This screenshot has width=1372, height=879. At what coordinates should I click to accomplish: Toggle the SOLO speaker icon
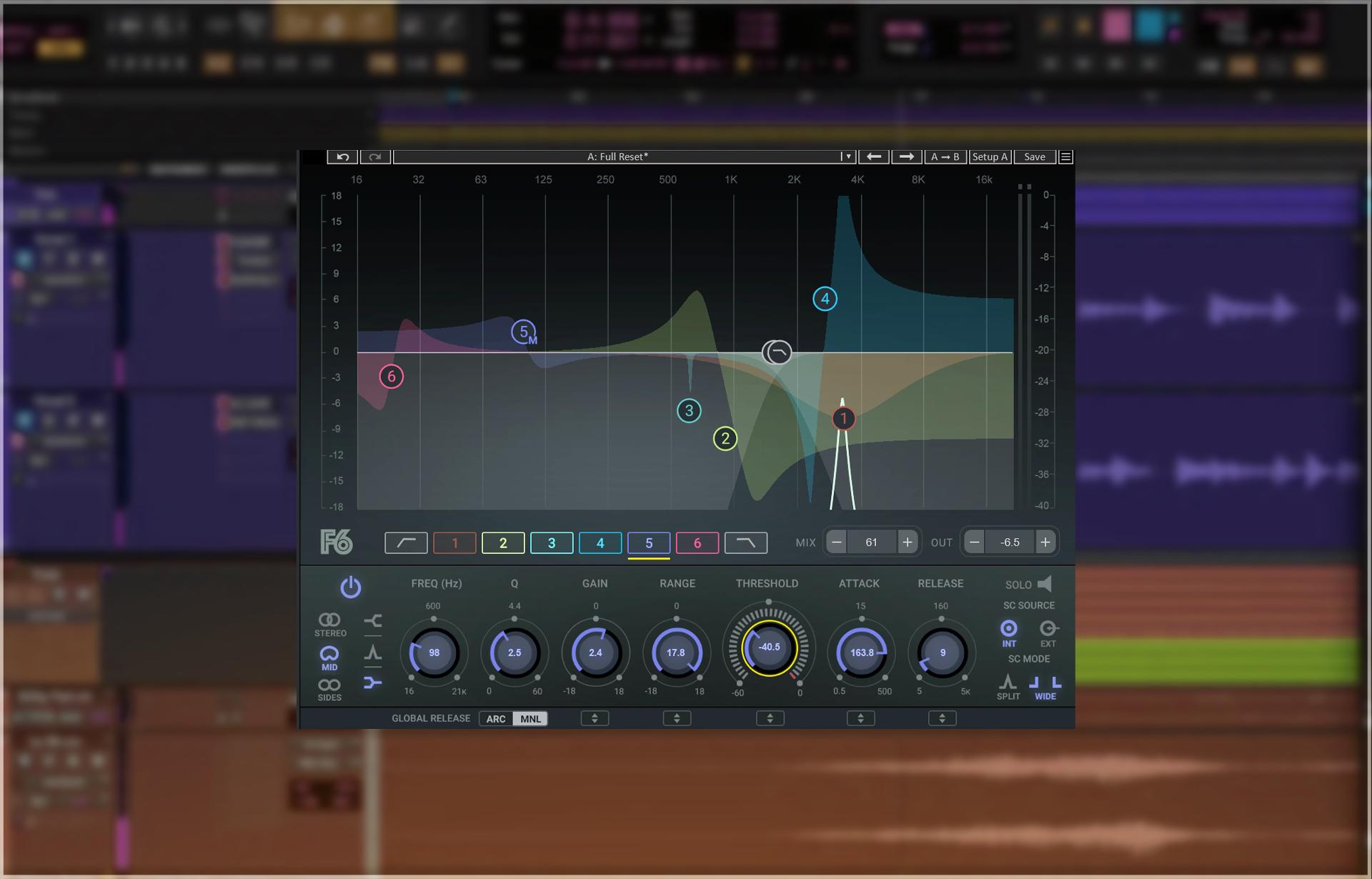(1045, 584)
